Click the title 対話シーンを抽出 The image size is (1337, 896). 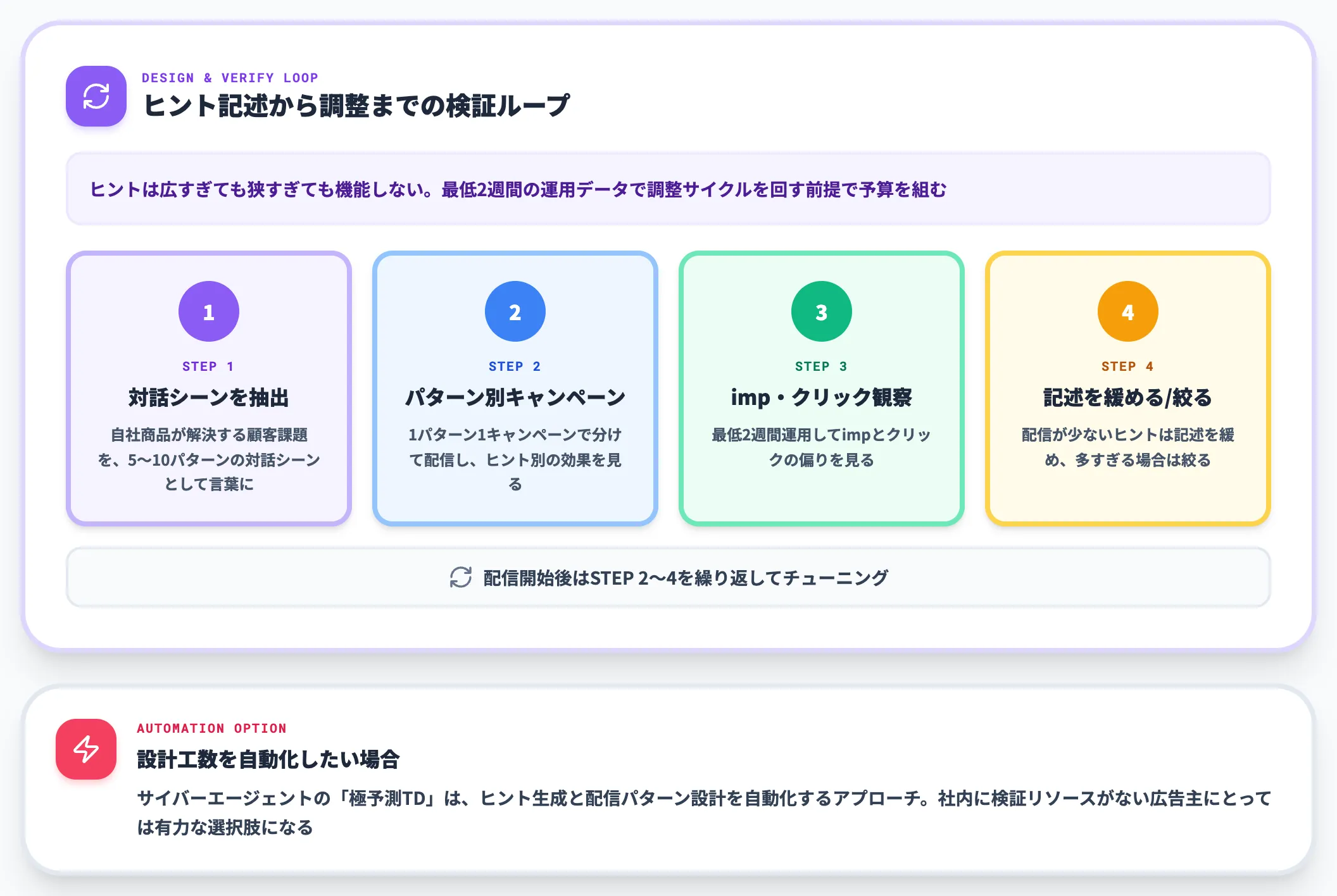209,397
